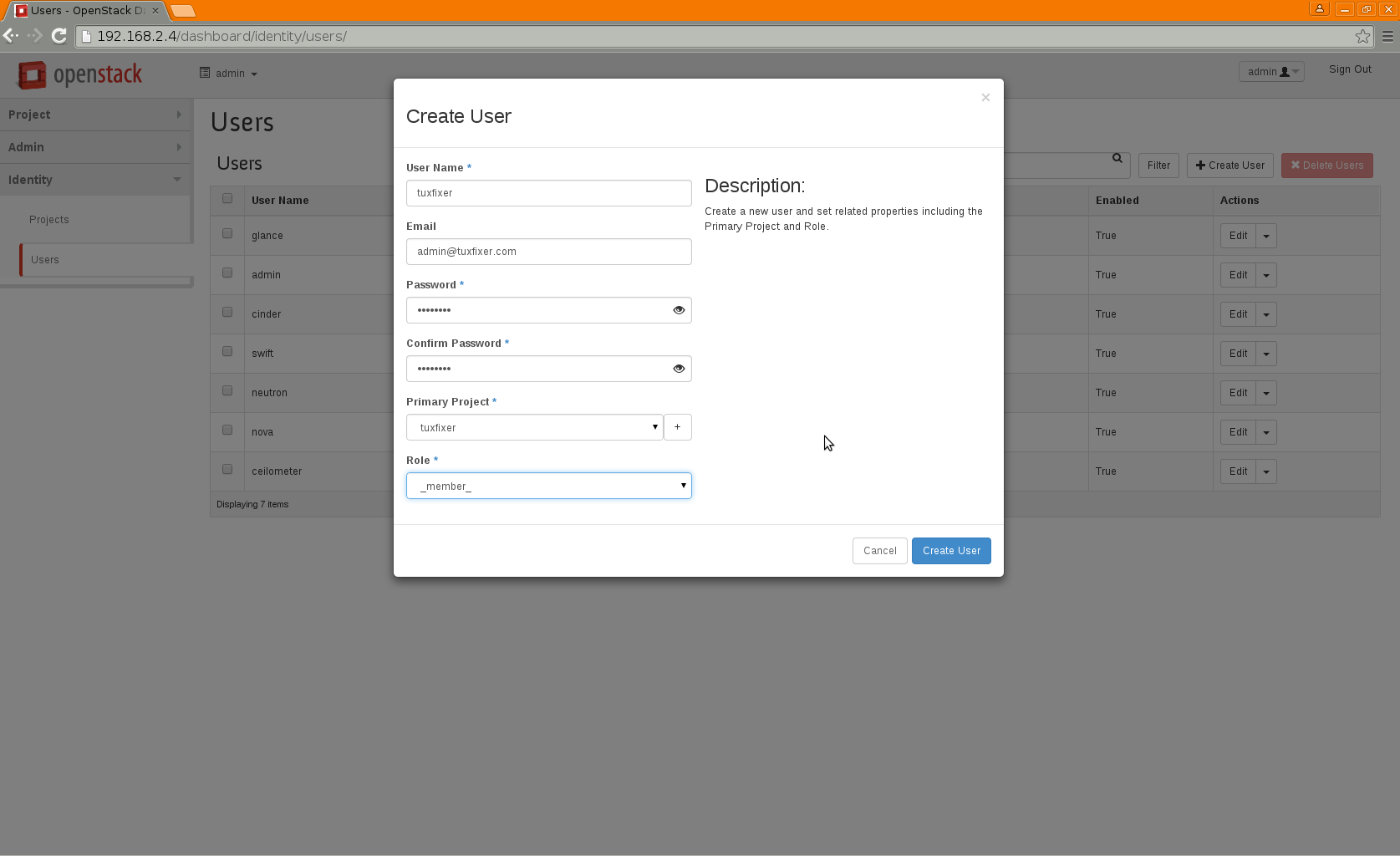
Task: Open the Projects item in Identity sidebar
Action: (x=49, y=220)
